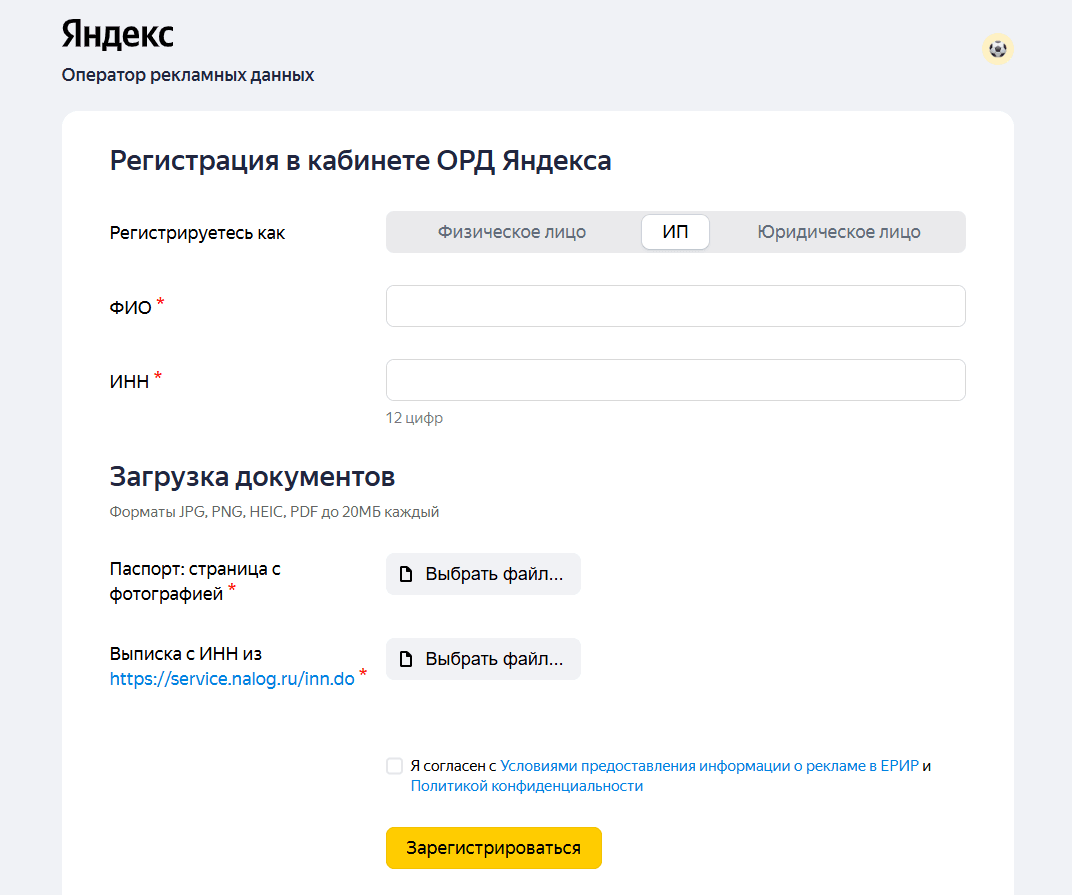Choose file for ИНН extract
This screenshot has height=895, width=1072.
point(483,658)
